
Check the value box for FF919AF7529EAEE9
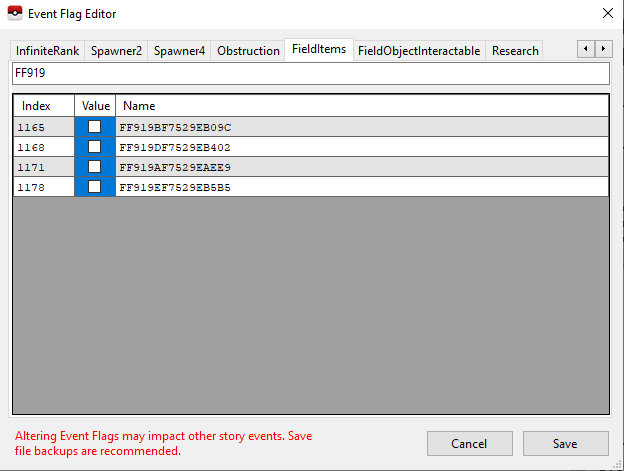pos(95,167)
